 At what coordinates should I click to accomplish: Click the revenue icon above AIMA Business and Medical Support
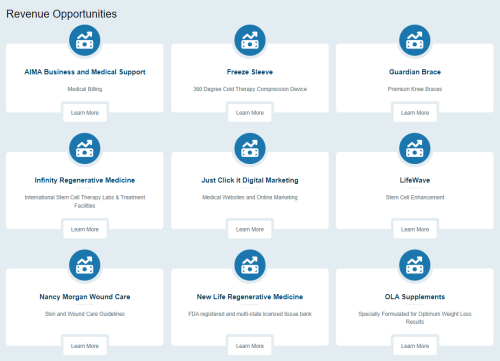(85, 40)
